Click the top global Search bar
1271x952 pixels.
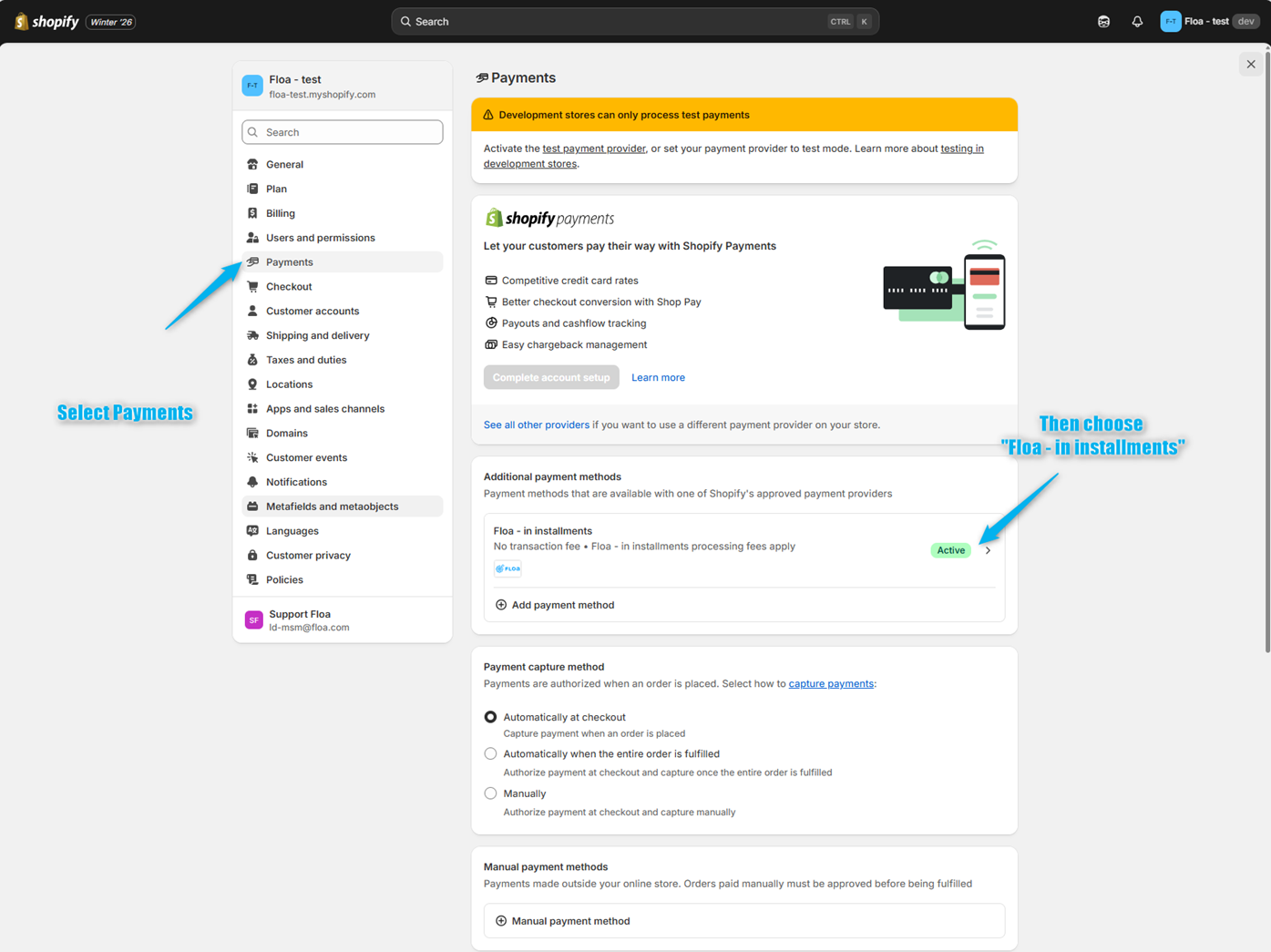click(x=635, y=21)
